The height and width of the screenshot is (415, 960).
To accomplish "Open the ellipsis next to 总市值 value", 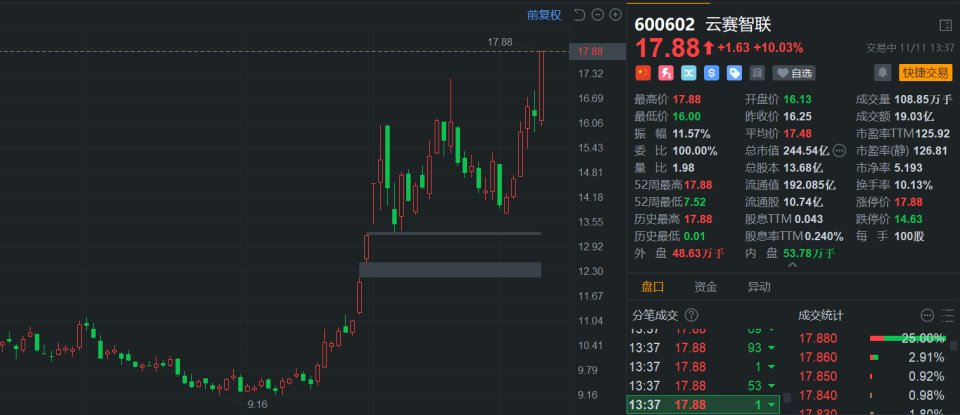I will (839, 151).
